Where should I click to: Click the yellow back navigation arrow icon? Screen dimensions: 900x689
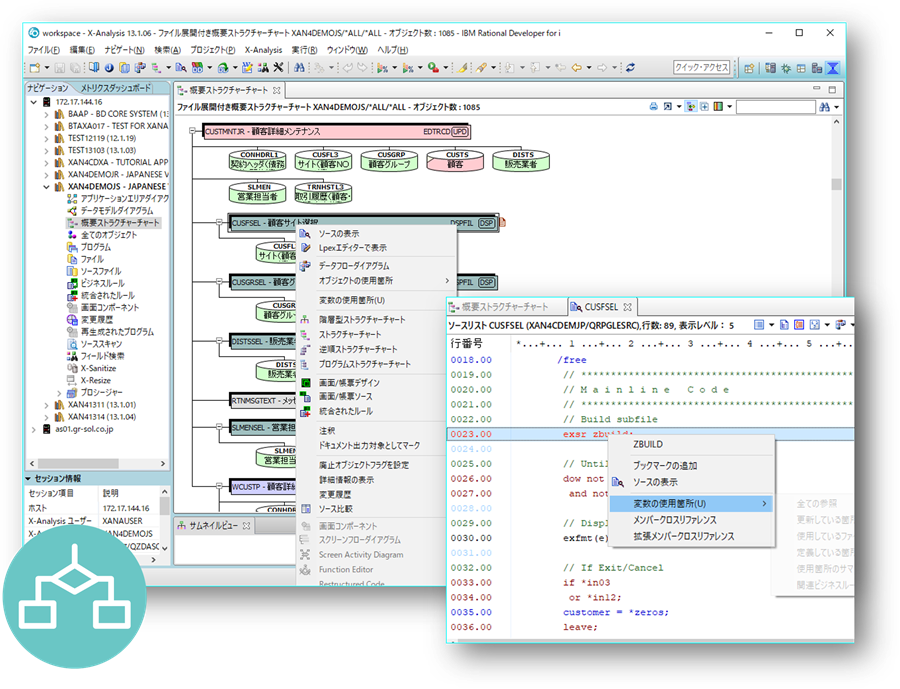pos(576,68)
